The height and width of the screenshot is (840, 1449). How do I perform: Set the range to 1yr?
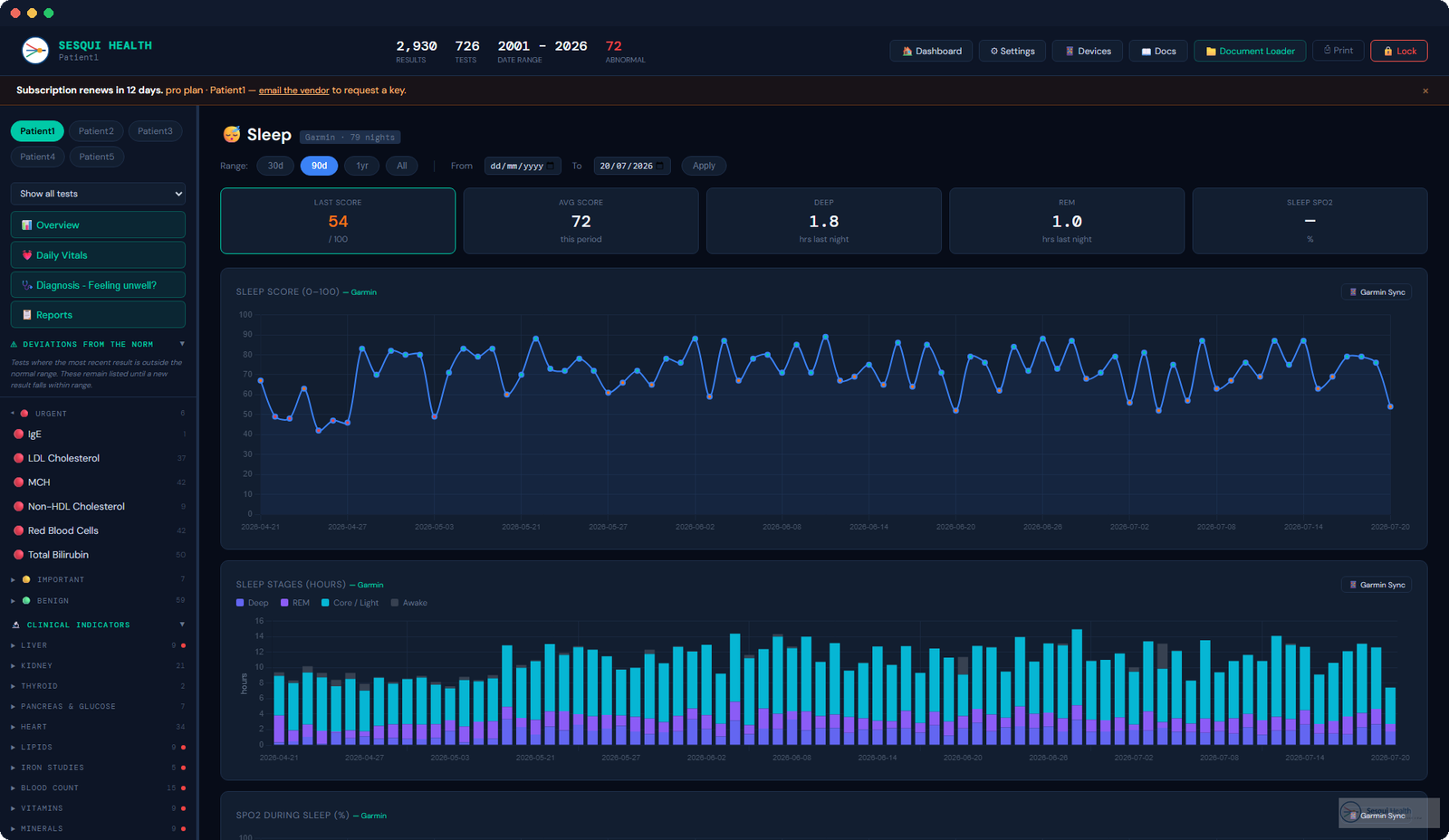coord(362,166)
